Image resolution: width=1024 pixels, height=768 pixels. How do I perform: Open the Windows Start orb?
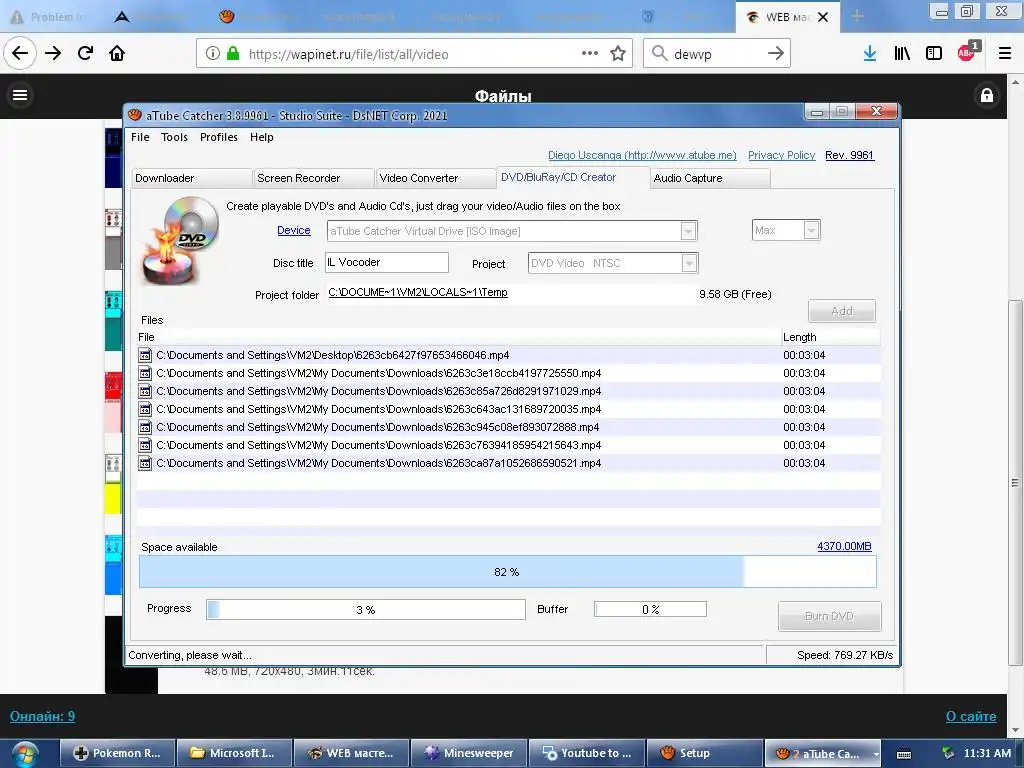tap(25, 754)
